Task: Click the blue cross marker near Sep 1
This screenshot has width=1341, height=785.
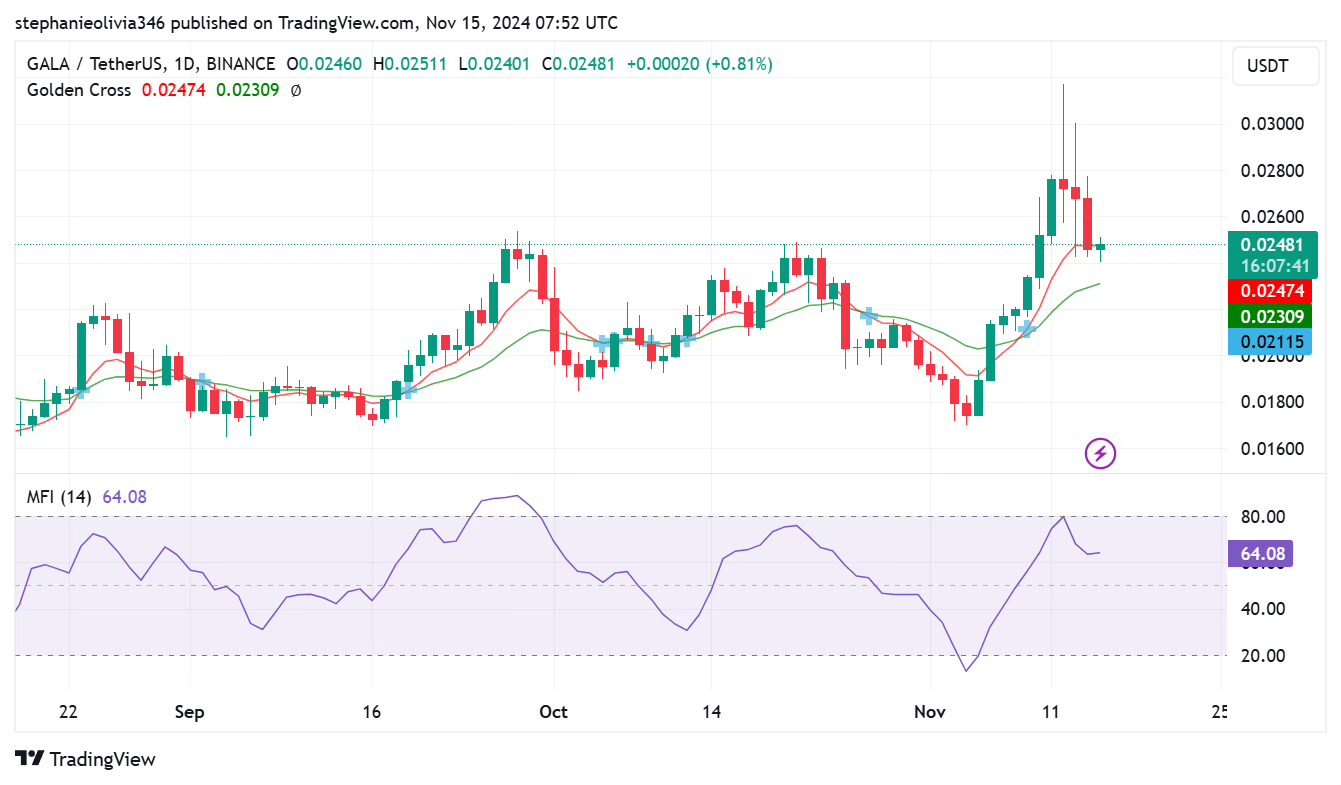Action: (x=203, y=381)
